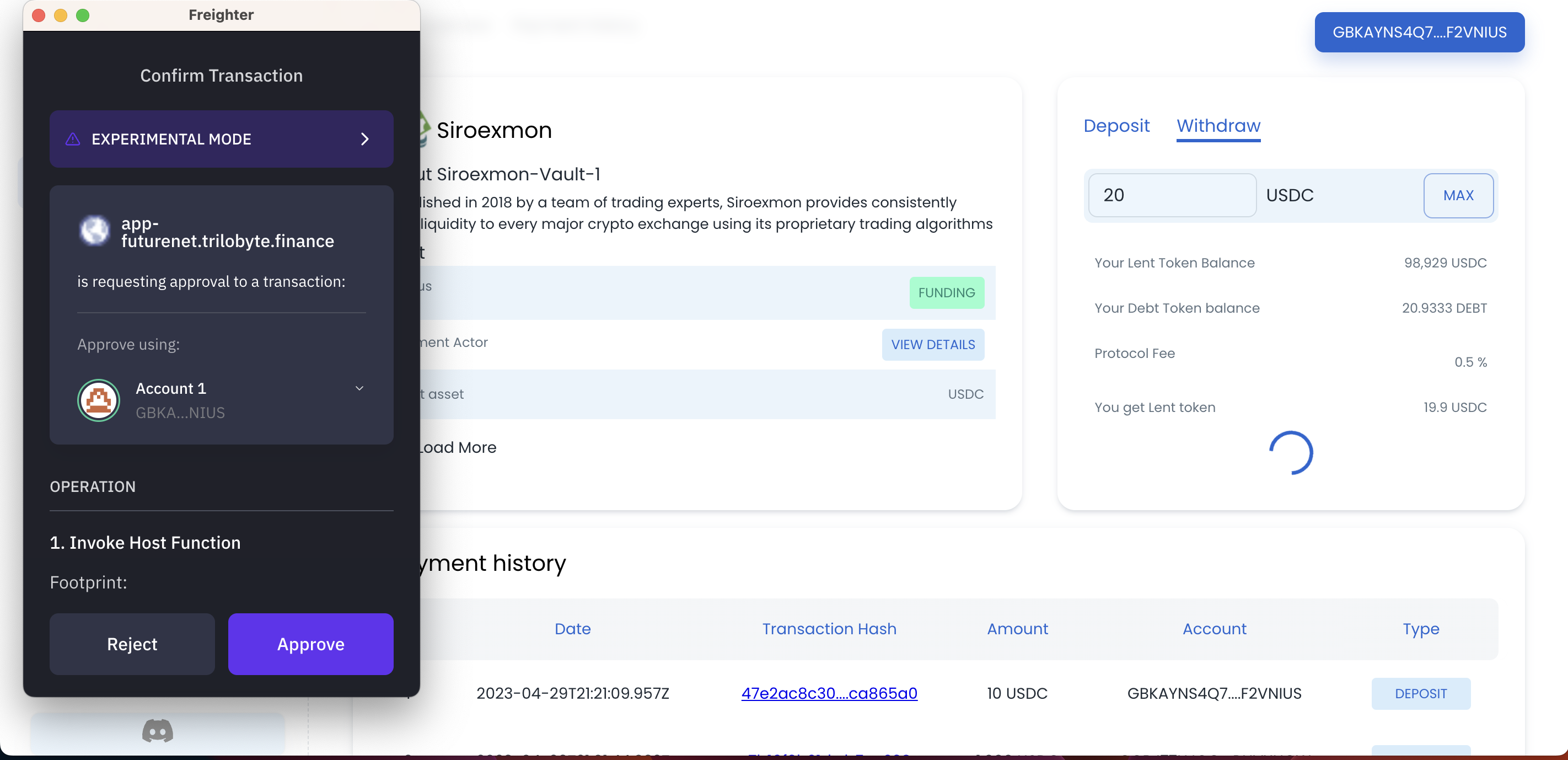This screenshot has height=760, width=1568.
Task: Click Load More in vault details
Action: (457, 447)
